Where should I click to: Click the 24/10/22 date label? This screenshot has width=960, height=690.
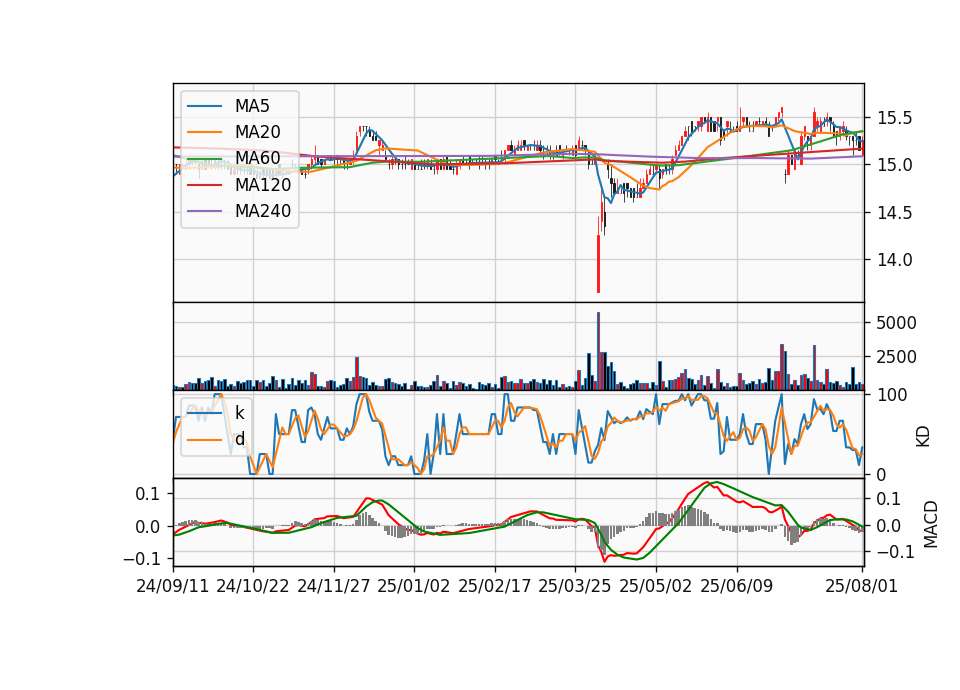(x=253, y=586)
